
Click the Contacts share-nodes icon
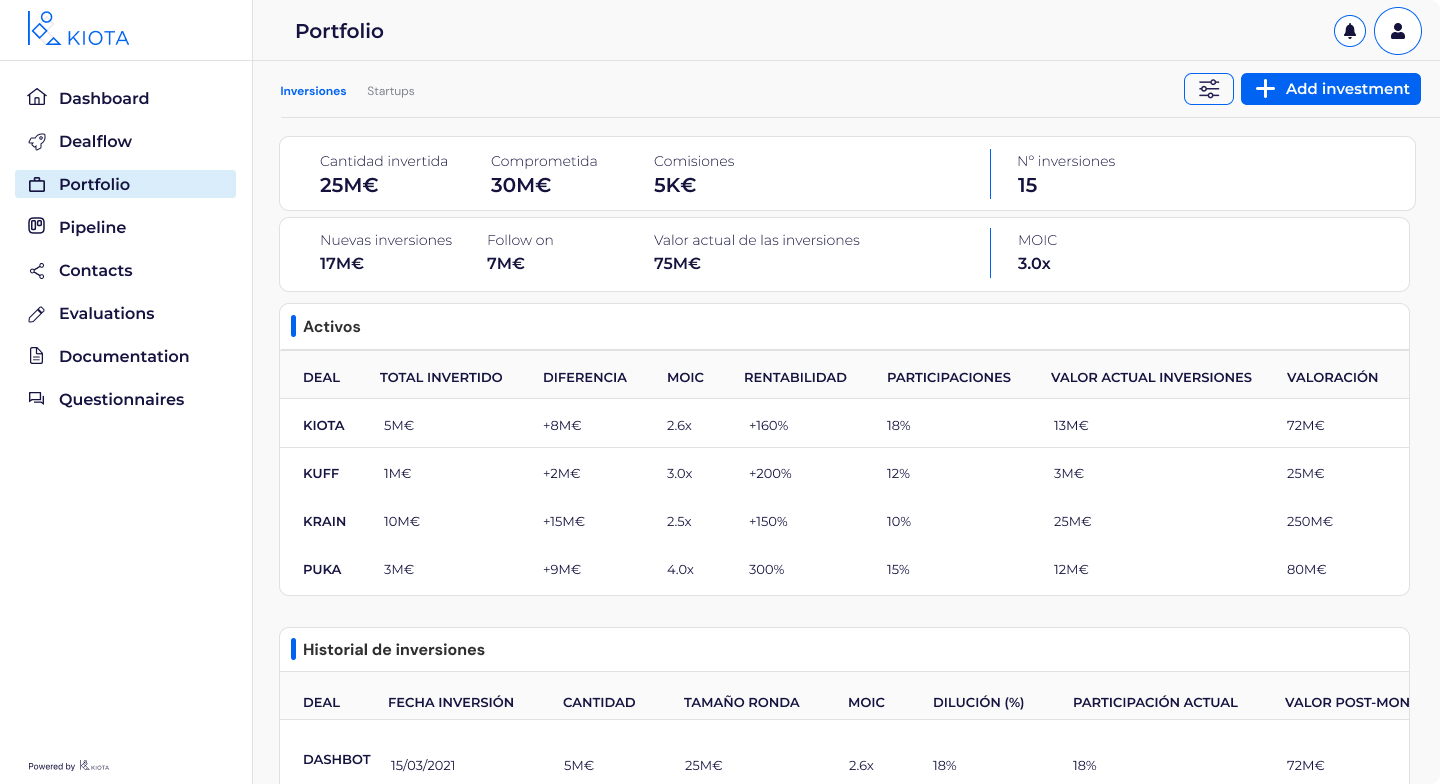pos(37,270)
